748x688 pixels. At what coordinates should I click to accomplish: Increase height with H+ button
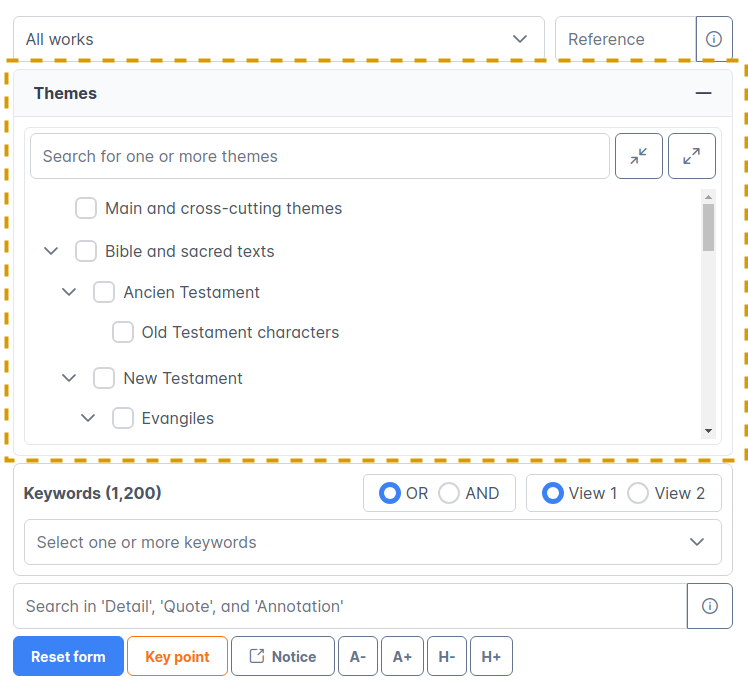pos(491,657)
